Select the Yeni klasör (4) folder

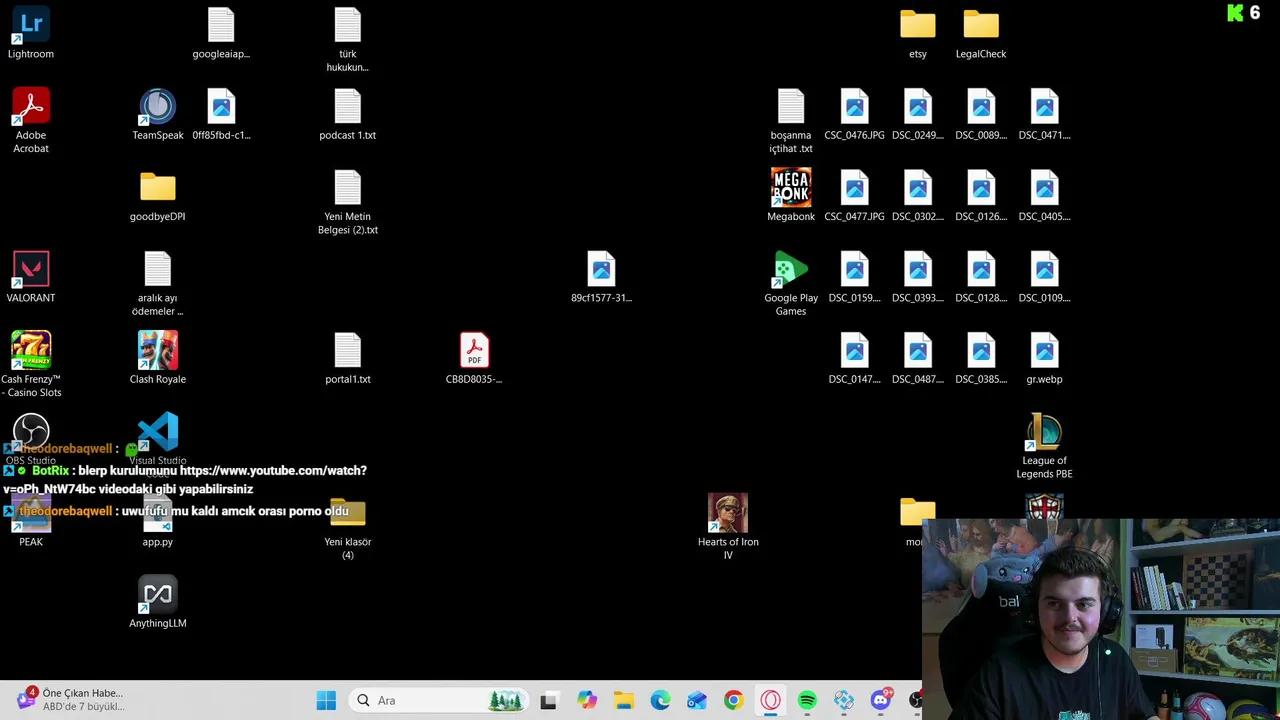(x=348, y=527)
